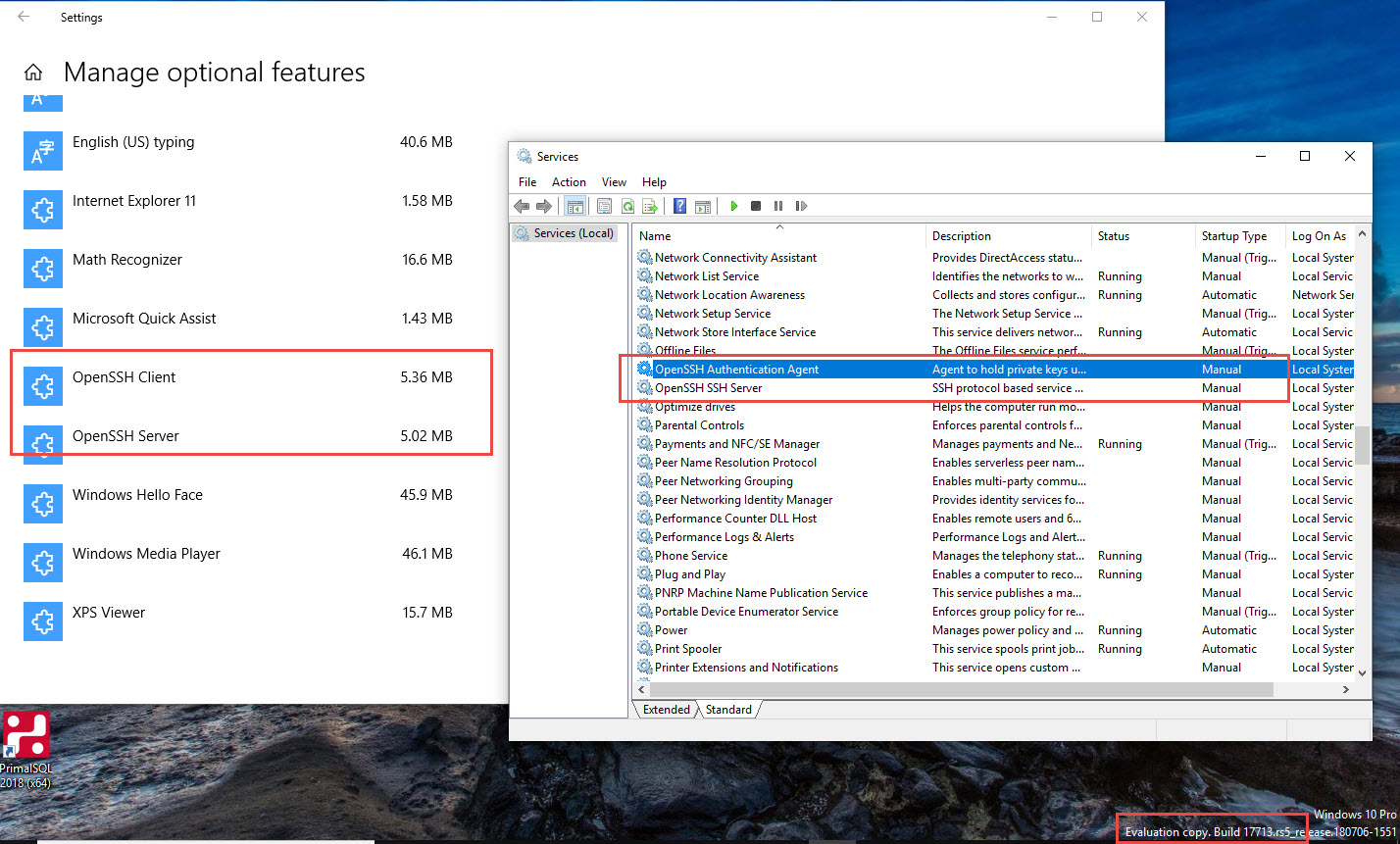Image resolution: width=1400 pixels, height=844 pixels.
Task: Click the Export List toolbar icon
Action: pos(649,206)
